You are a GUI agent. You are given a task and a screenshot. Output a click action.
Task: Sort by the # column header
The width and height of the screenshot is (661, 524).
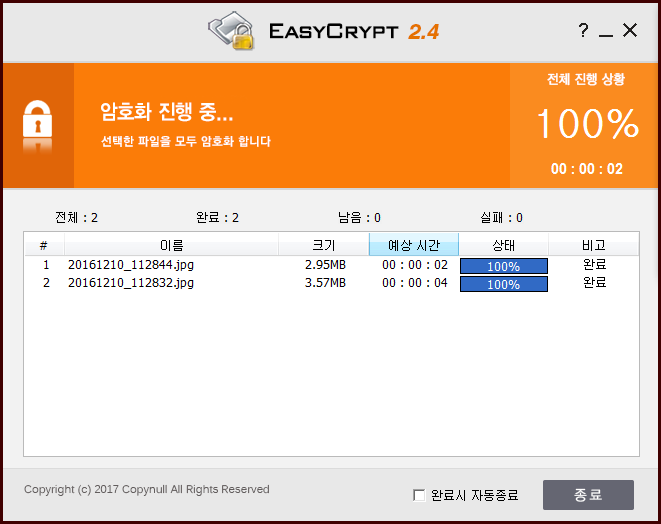pyautogui.click(x=44, y=245)
